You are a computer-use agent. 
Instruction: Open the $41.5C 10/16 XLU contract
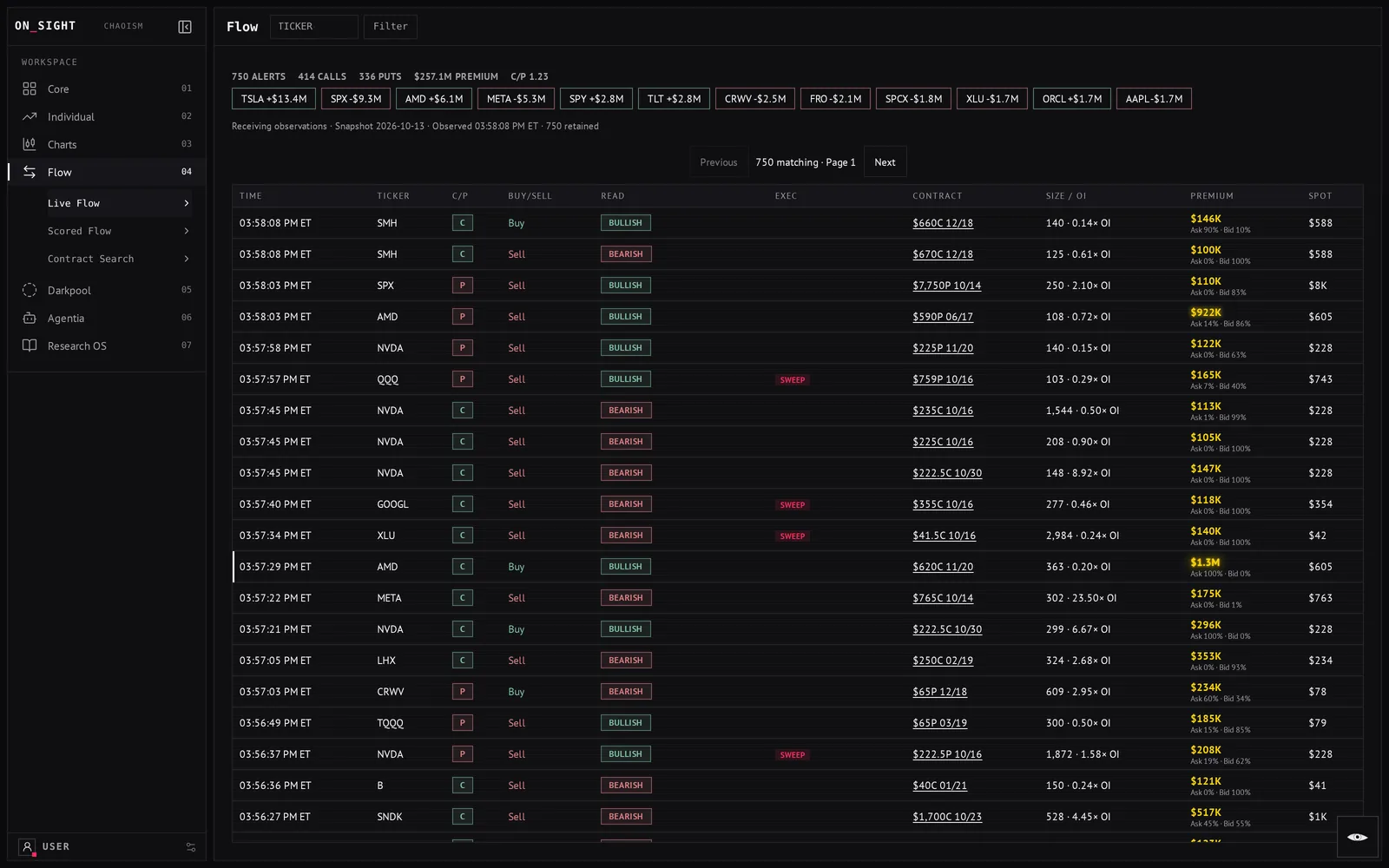coord(945,536)
